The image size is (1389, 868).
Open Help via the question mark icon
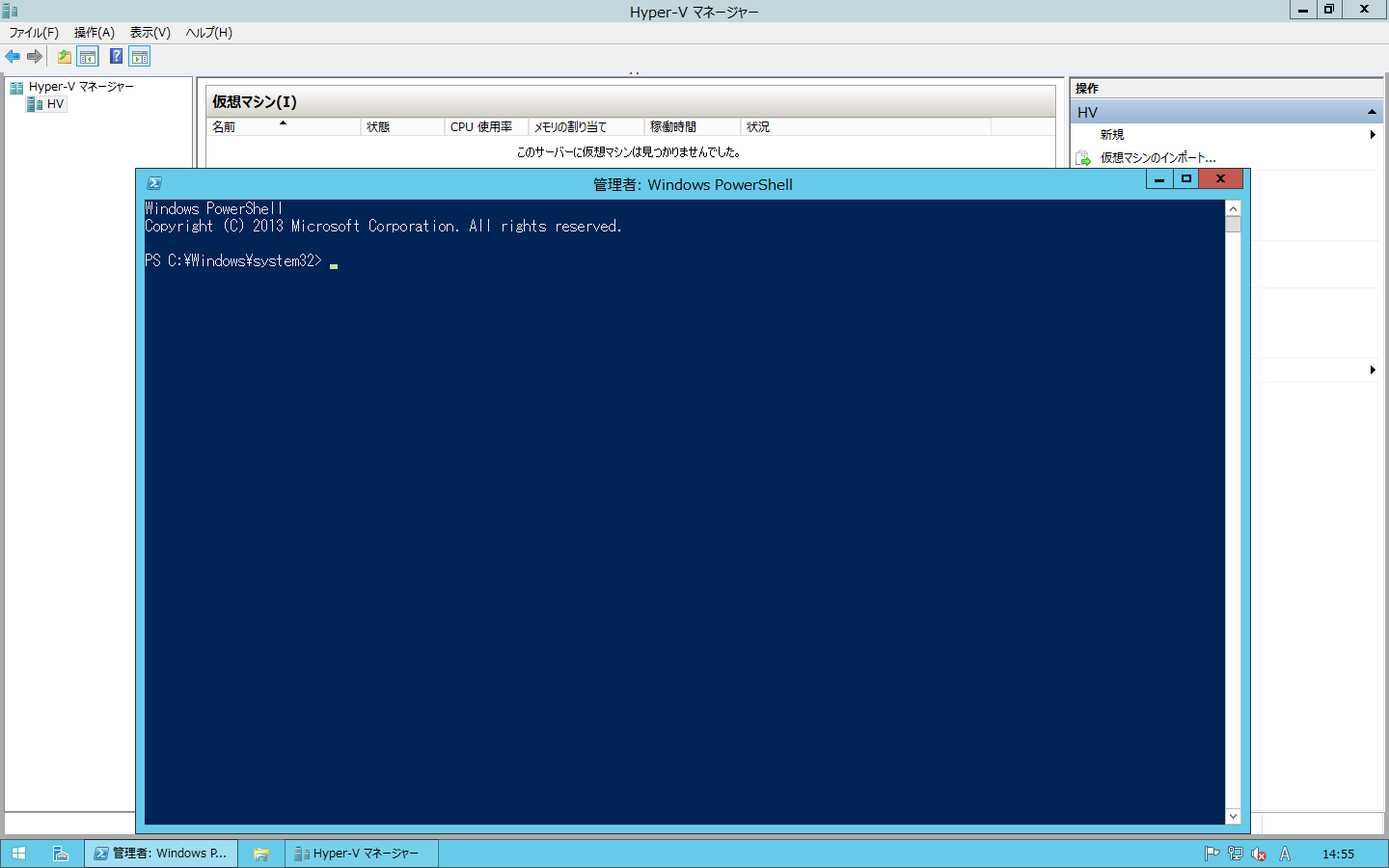tap(116, 57)
